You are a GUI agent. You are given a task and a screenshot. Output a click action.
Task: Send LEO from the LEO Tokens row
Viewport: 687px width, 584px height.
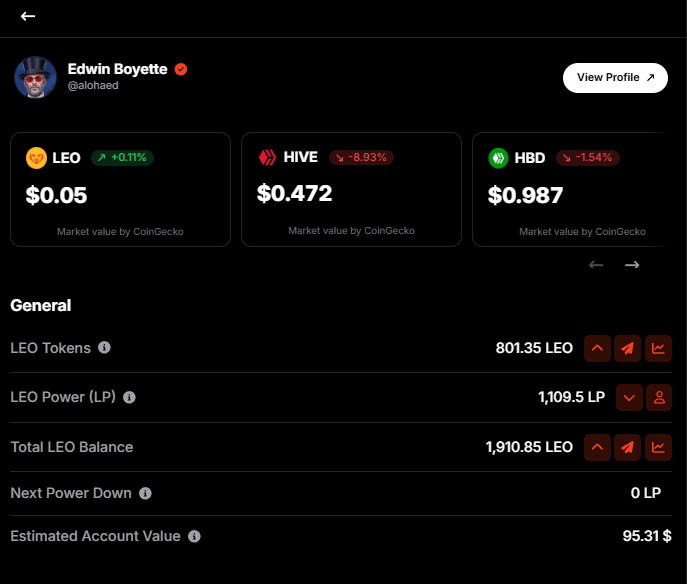627,348
